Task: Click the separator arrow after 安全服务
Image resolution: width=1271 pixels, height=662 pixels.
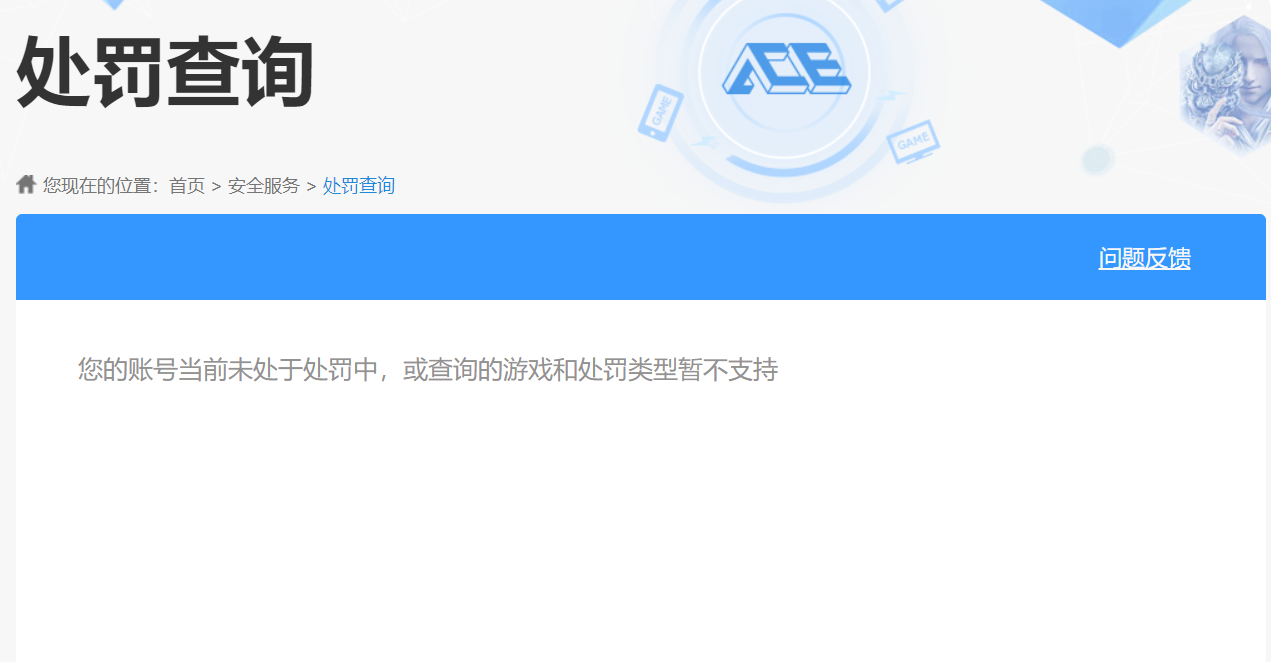Action: (x=311, y=186)
